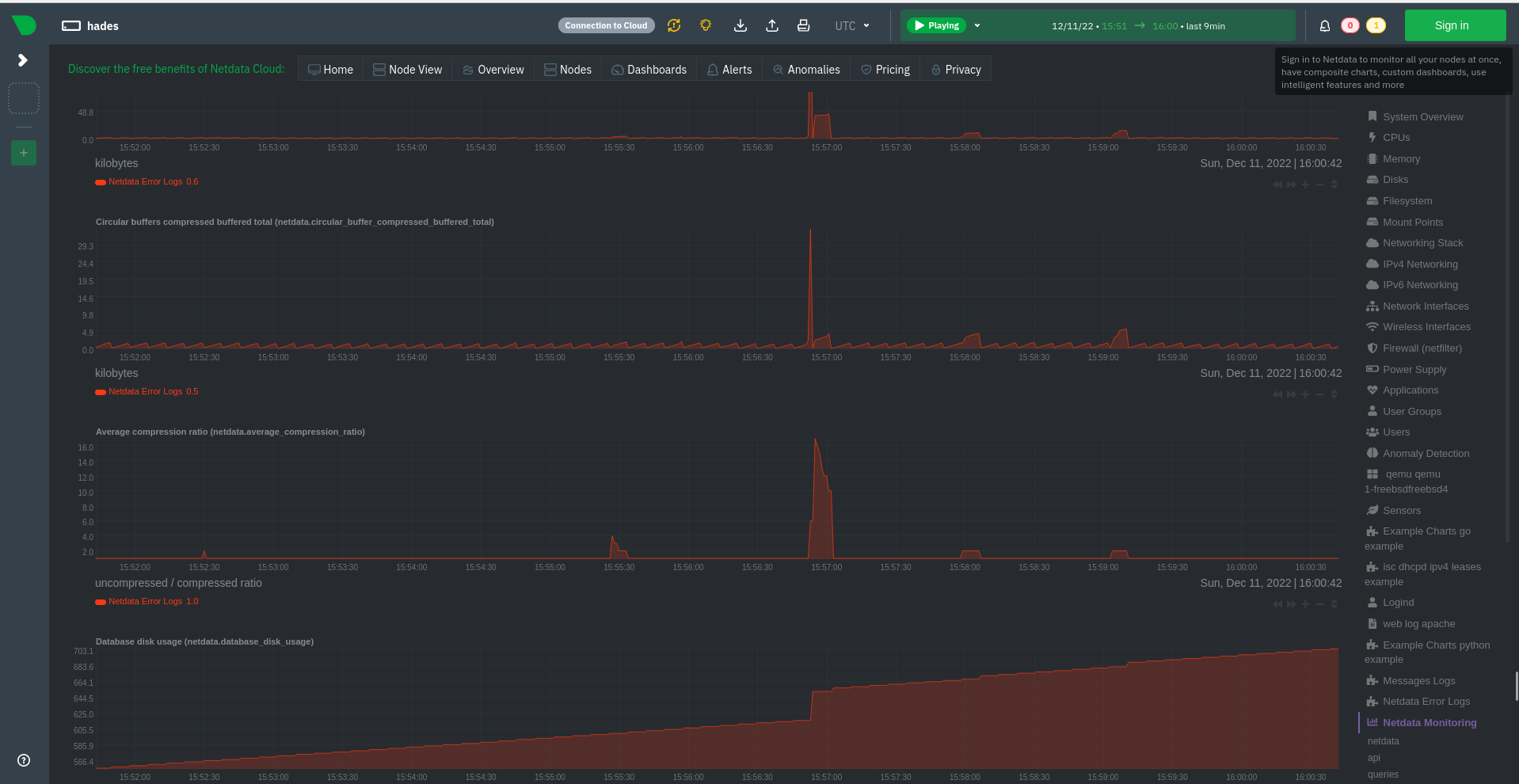The width and height of the screenshot is (1519, 784).
Task: Toggle Netdata Error Logs legend with value 1.0
Action: (x=147, y=601)
